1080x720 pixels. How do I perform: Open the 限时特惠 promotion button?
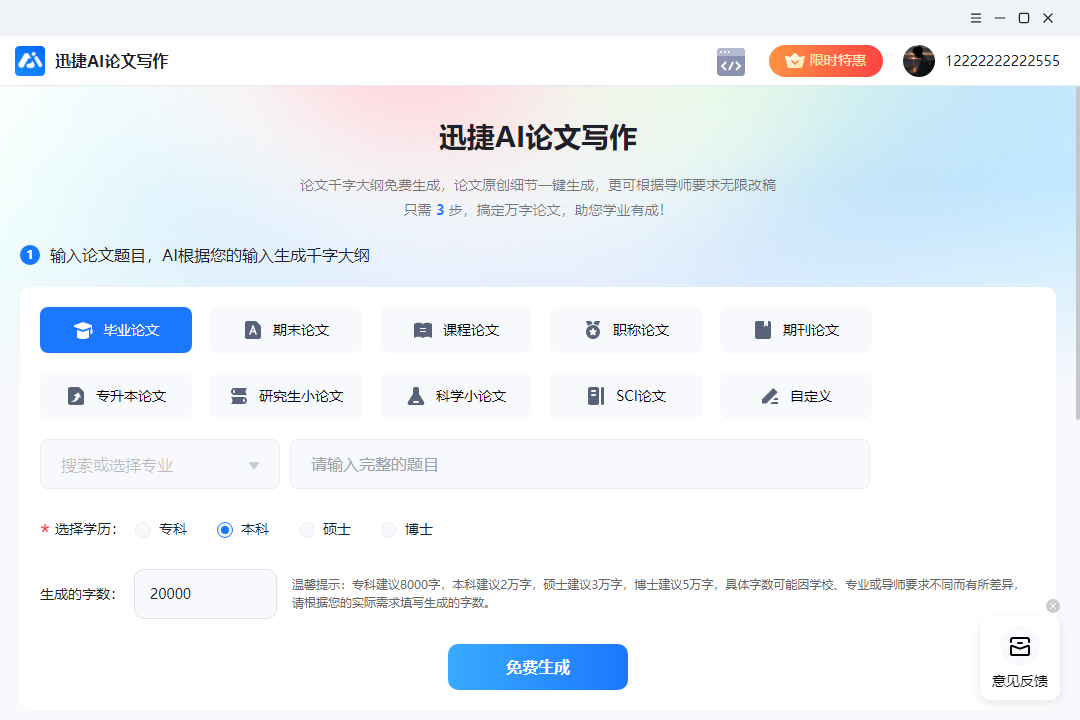(826, 61)
